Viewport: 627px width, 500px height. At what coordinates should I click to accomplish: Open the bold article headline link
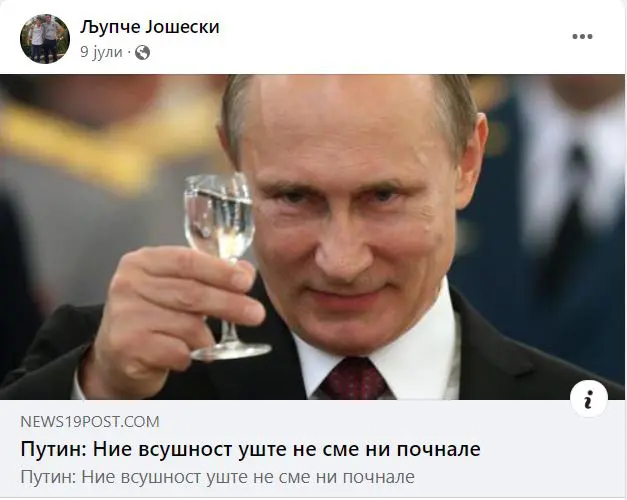tap(250, 449)
